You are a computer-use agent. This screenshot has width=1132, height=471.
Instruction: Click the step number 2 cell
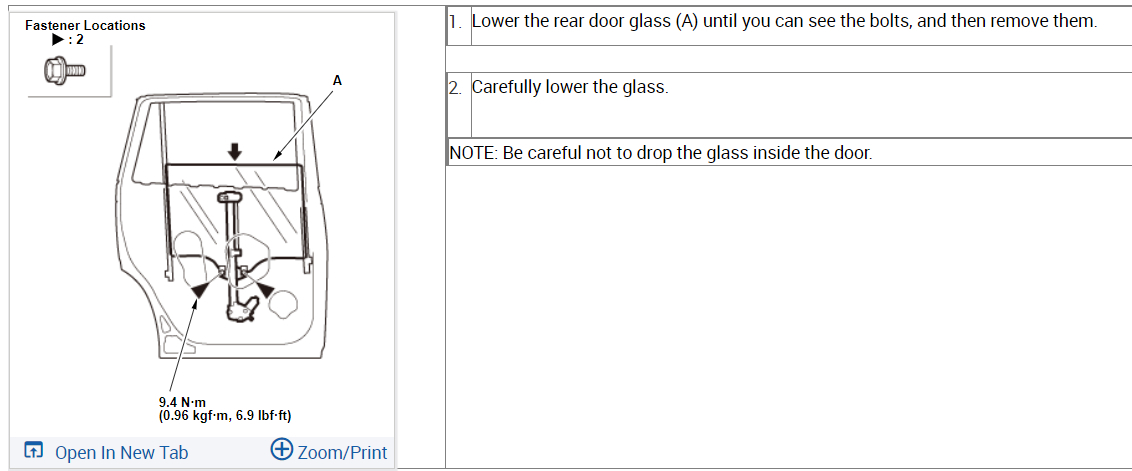click(456, 88)
